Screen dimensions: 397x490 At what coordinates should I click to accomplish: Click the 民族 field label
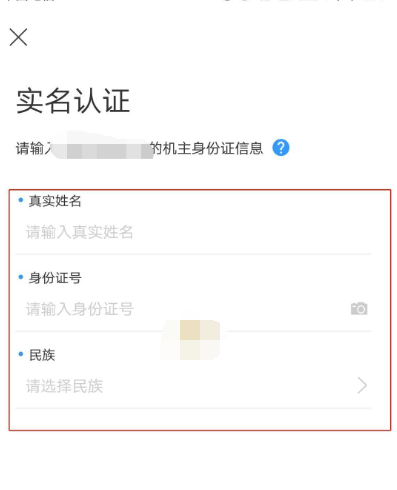pyautogui.click(x=42, y=355)
